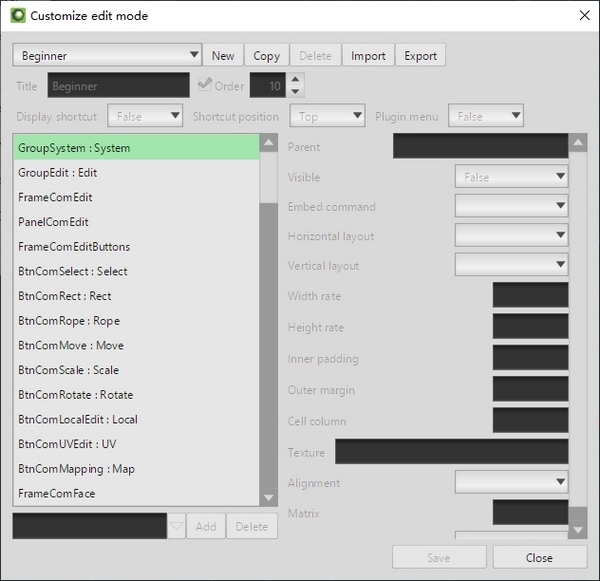Click the Cell column field
Image resolution: width=600 pixels, height=581 pixels.
pyautogui.click(x=530, y=420)
